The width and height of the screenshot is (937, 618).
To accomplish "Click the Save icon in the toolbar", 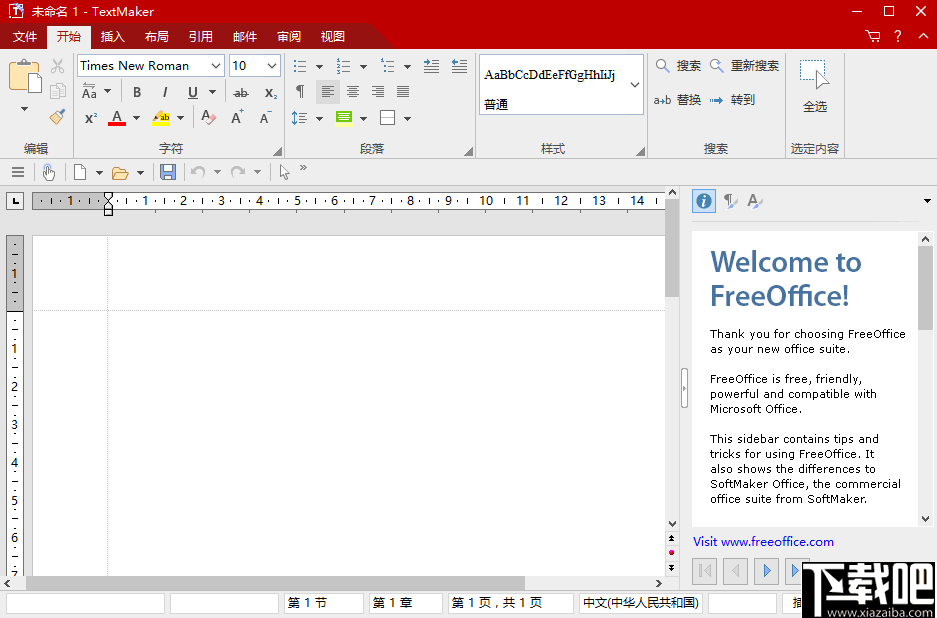I will pyautogui.click(x=167, y=171).
